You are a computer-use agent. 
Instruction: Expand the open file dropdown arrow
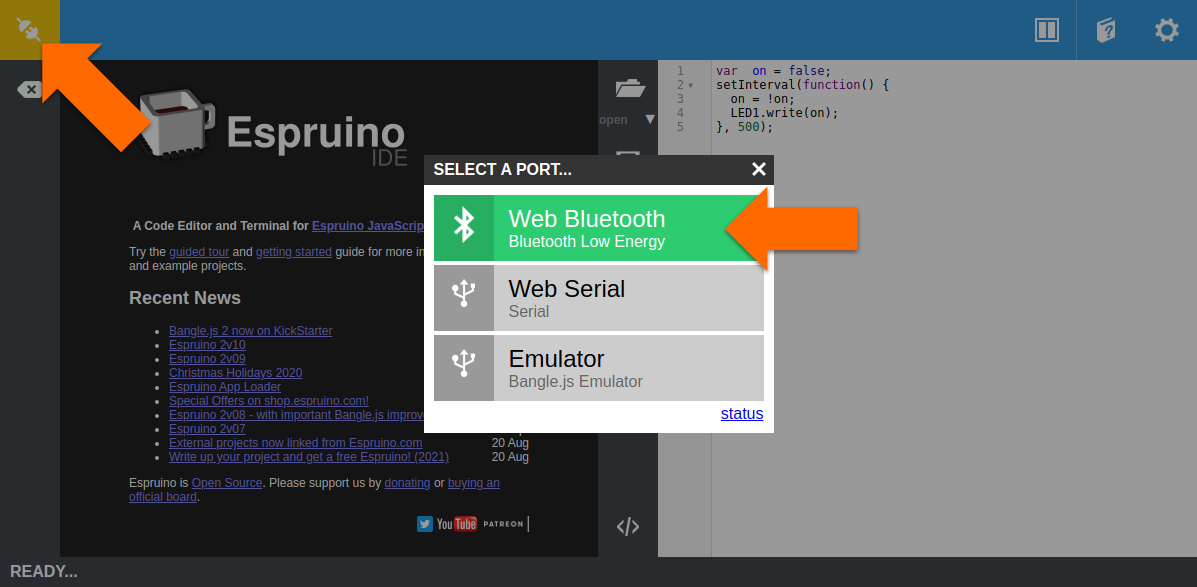coord(650,120)
